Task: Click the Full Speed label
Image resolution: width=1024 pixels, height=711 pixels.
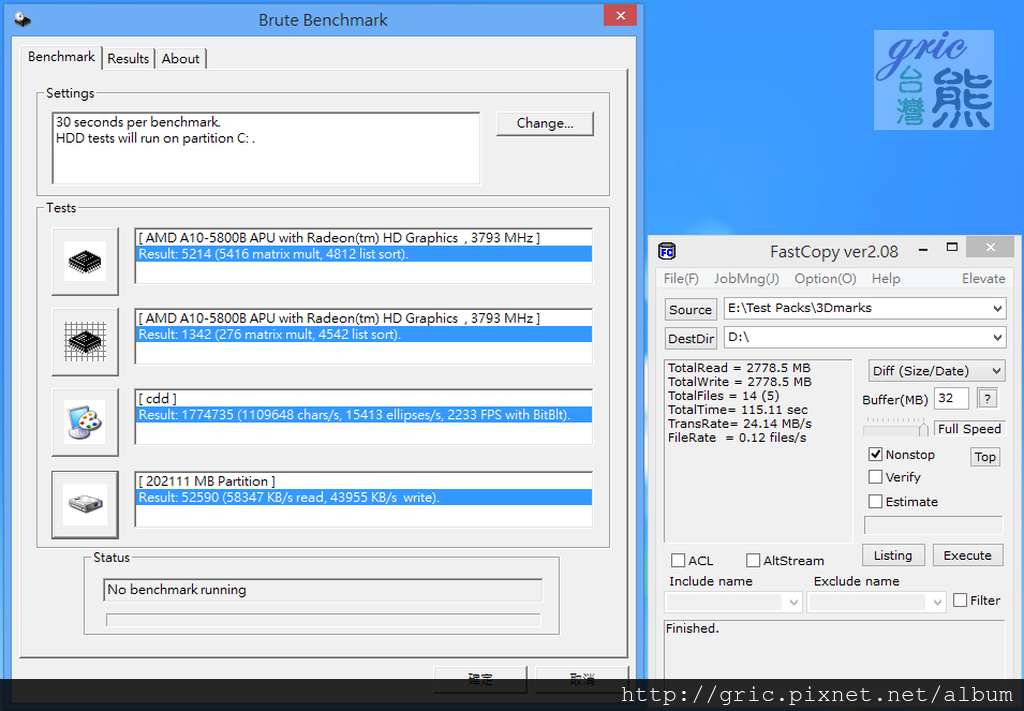Action: click(969, 429)
